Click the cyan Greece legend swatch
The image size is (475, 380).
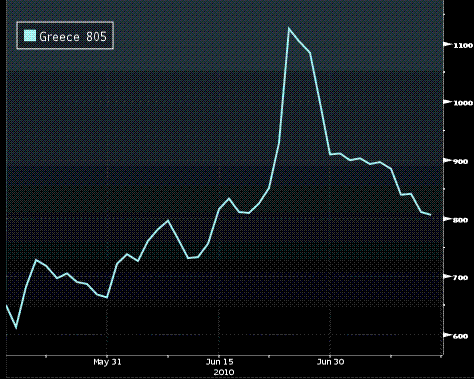(x=30, y=35)
